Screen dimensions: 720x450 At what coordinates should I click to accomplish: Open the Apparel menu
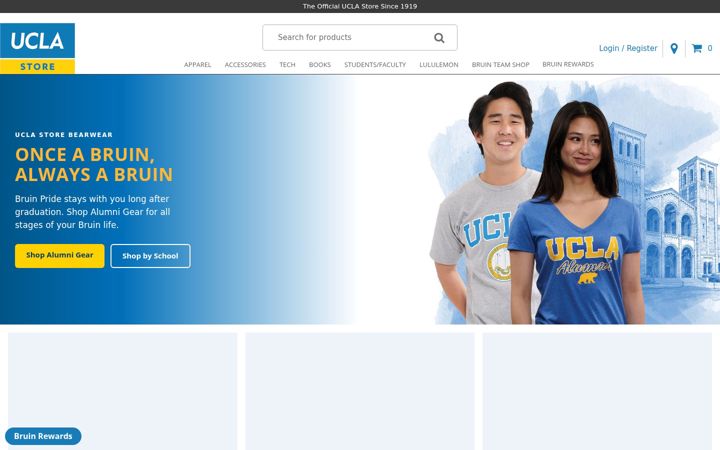tap(197, 65)
